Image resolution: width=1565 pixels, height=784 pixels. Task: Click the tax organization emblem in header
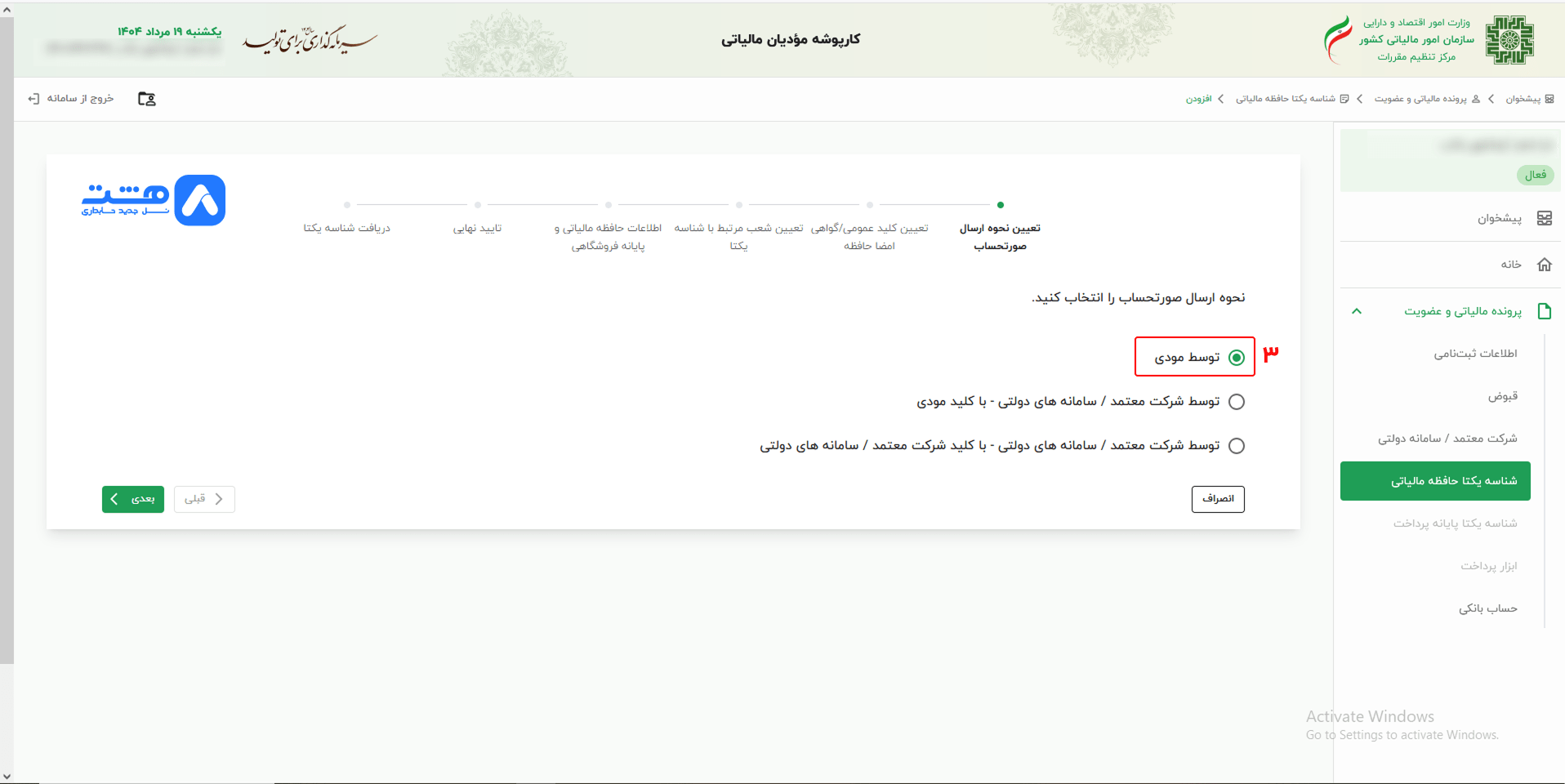coord(1509,39)
